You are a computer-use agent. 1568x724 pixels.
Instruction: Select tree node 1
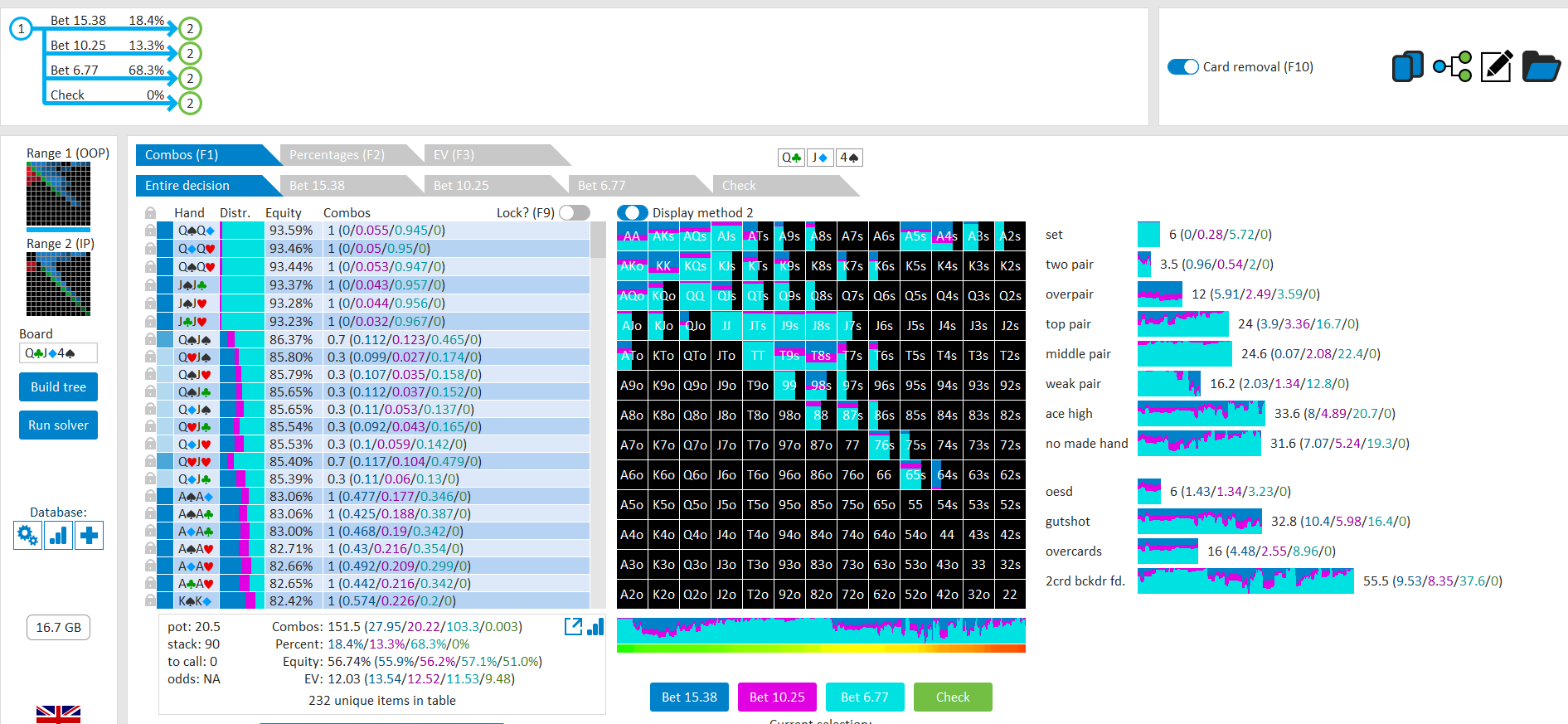[x=21, y=29]
